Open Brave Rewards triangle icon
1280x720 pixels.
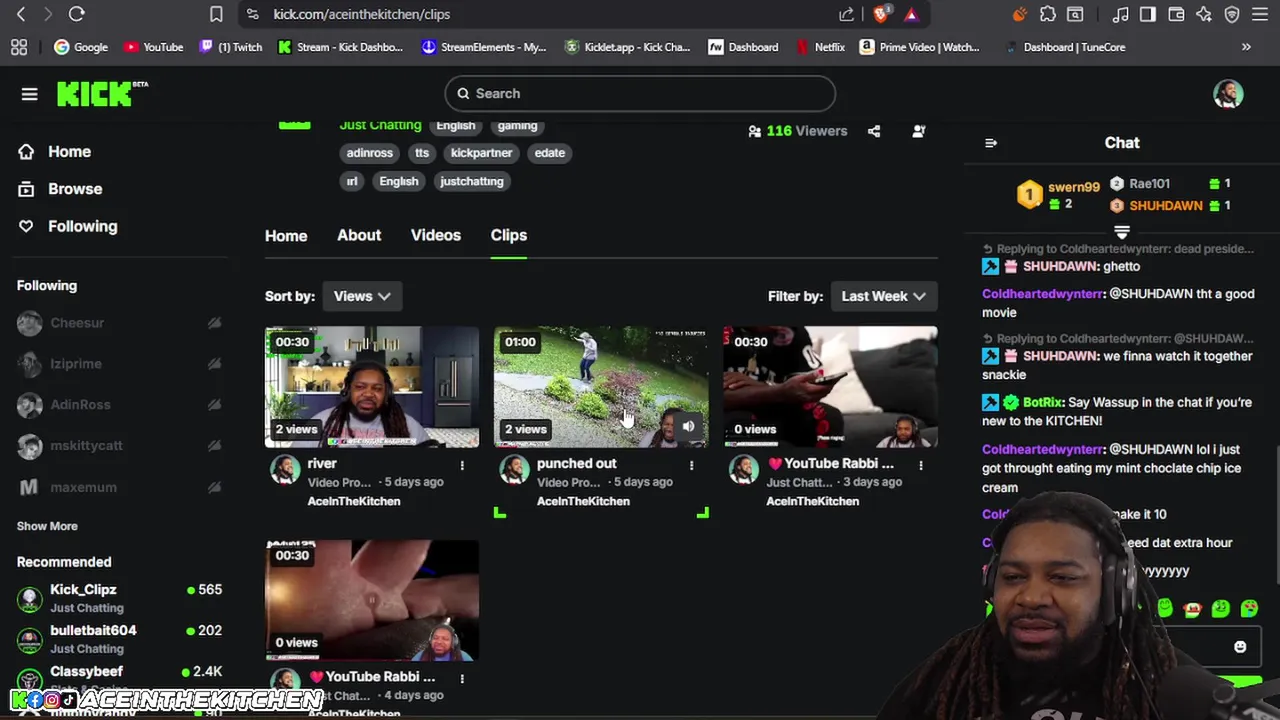[911, 14]
